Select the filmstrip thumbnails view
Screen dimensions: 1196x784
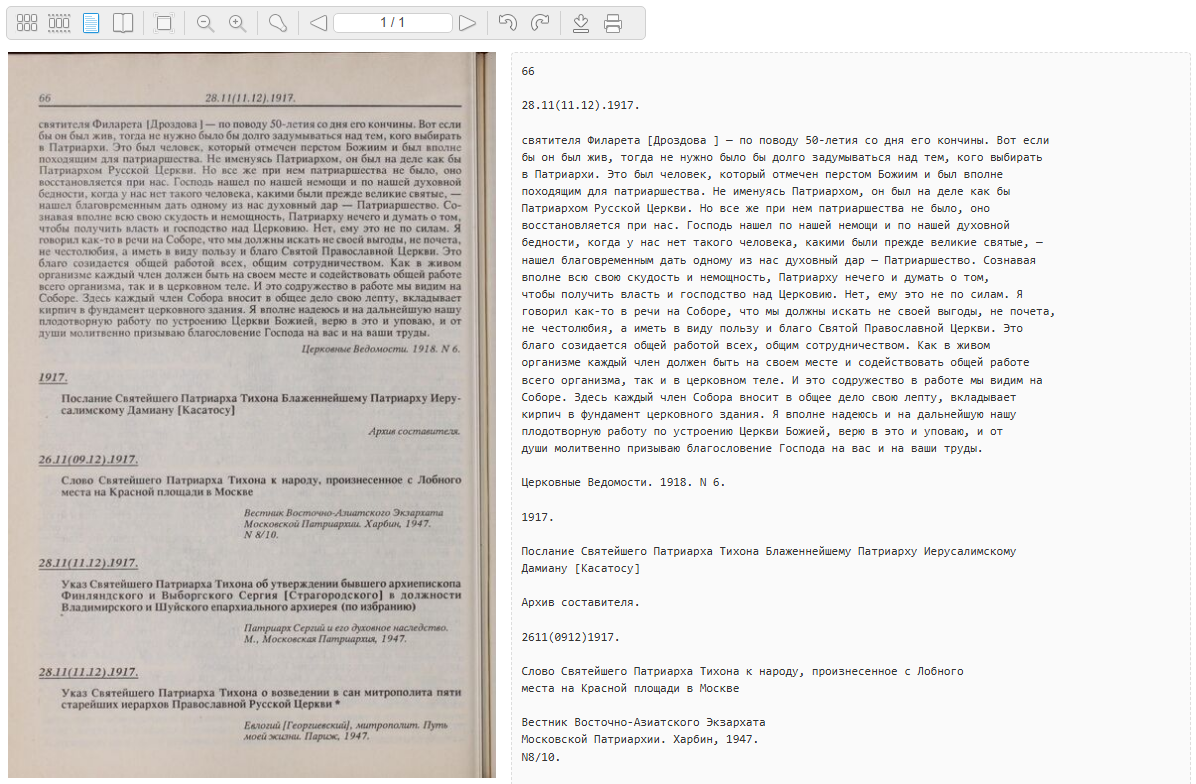point(59,23)
